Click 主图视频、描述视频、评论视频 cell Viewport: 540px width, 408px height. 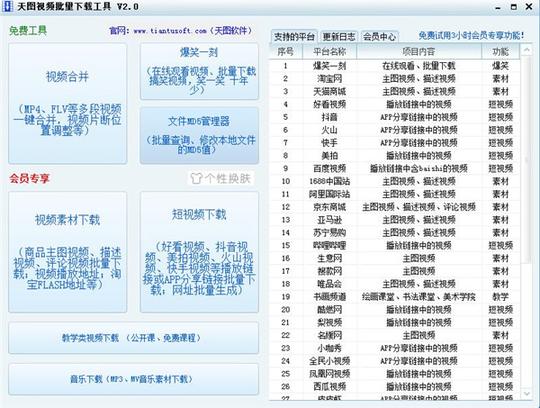coord(419,207)
